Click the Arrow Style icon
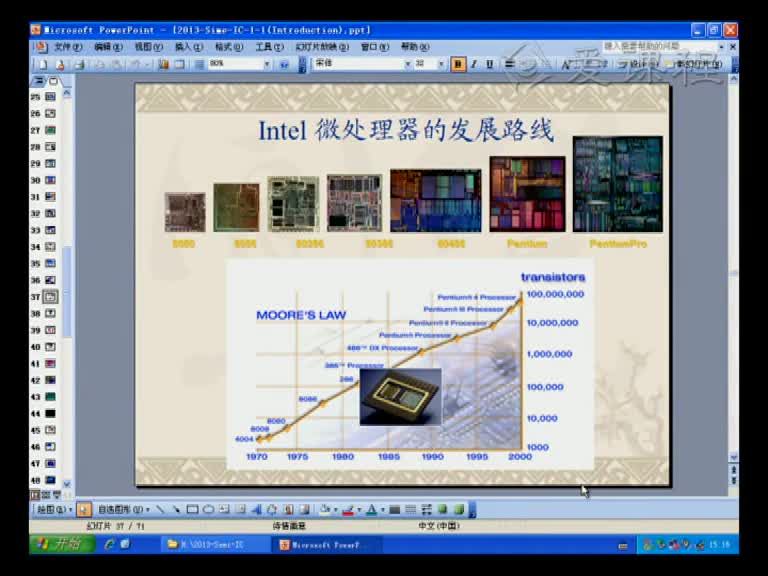This screenshot has height=576, width=768. point(427,509)
